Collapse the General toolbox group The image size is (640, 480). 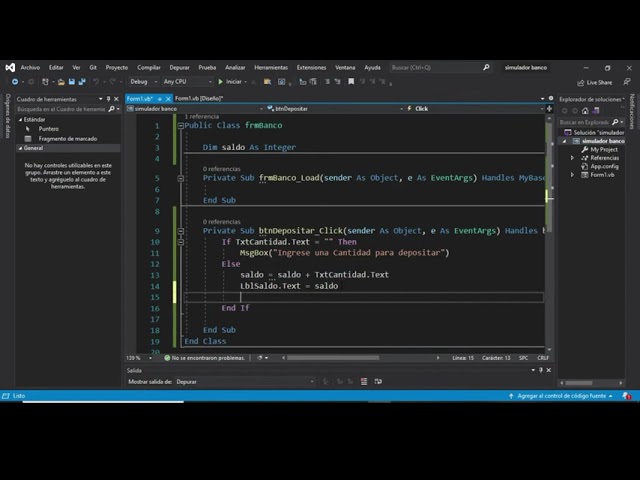coord(20,148)
